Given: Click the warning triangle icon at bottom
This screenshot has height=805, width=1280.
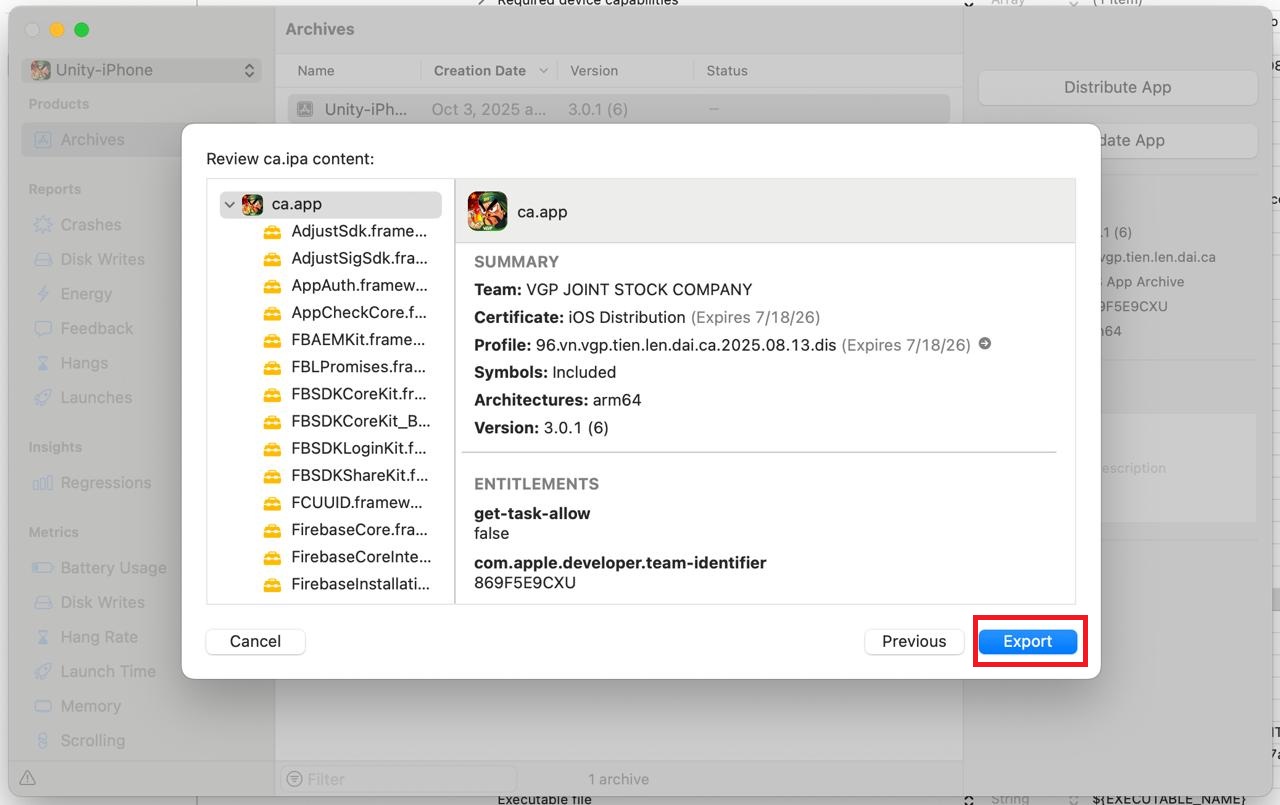Looking at the screenshot, I should click(28, 778).
